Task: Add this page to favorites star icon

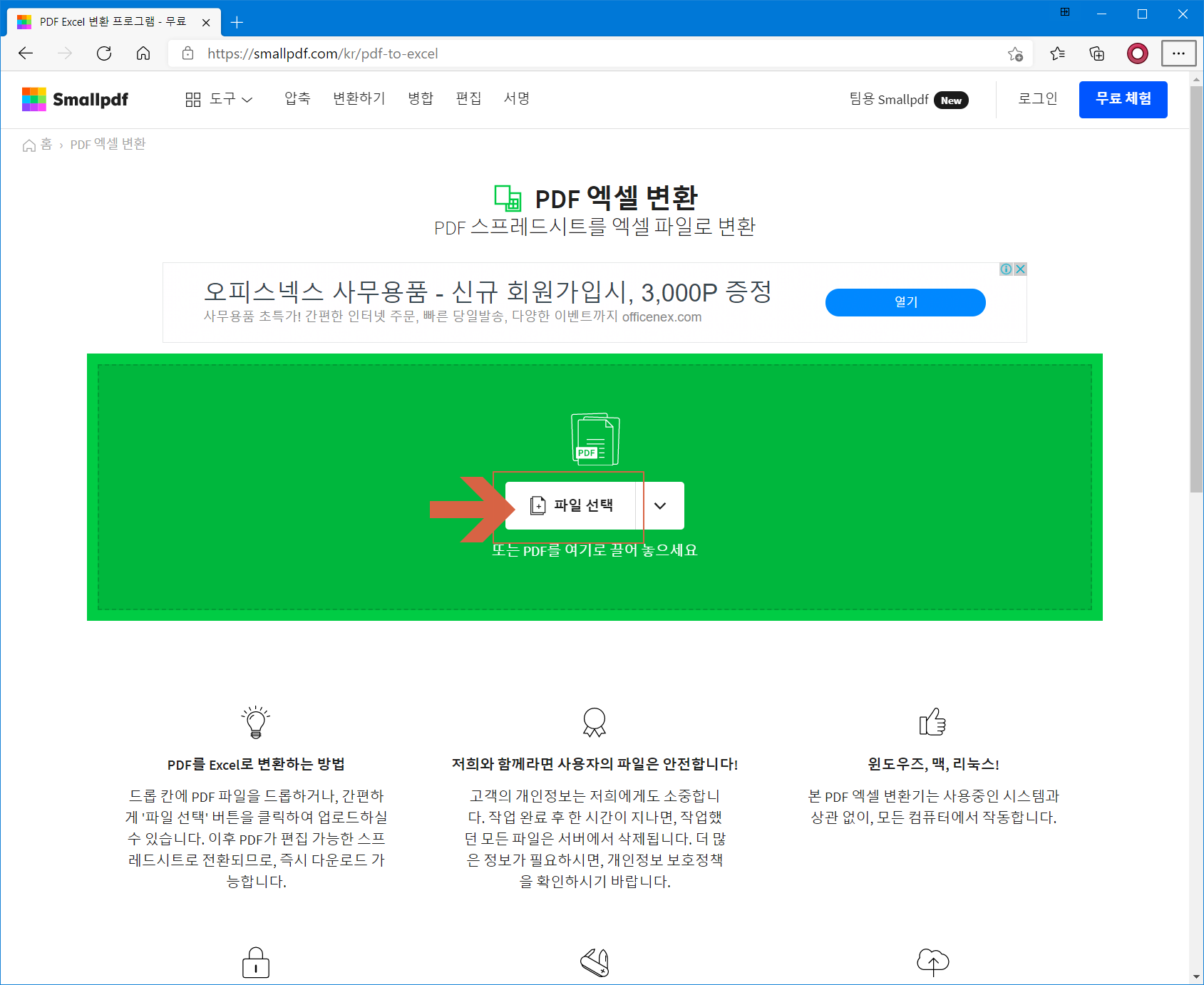Action: (x=1015, y=53)
